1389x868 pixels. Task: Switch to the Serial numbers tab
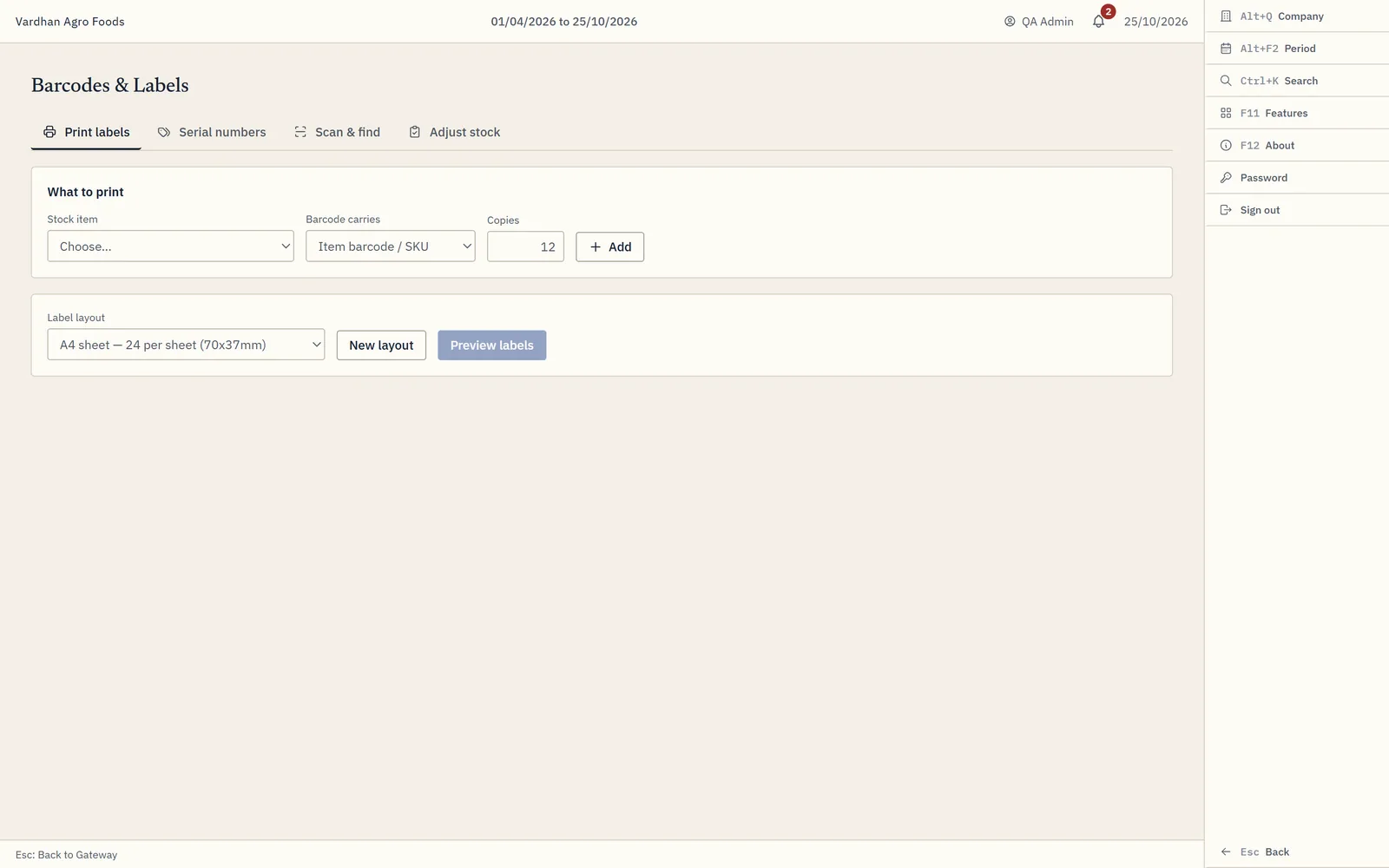[x=212, y=132]
